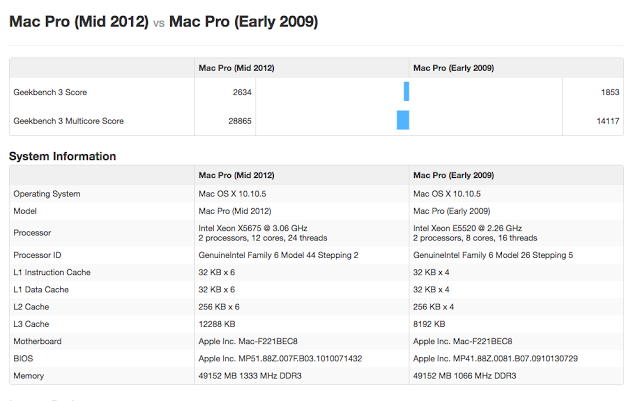Select the L2 Cache row label
This screenshot has width=640, height=401.
click(x=31, y=307)
